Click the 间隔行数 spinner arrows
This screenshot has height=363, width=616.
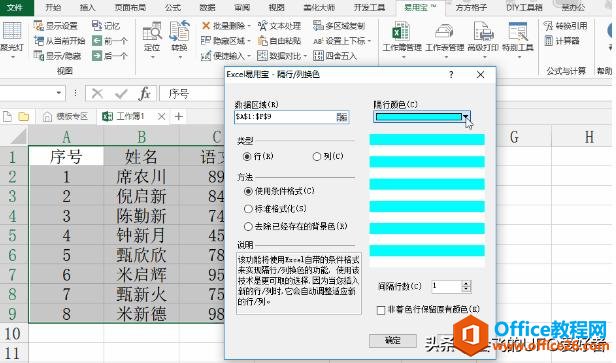466,286
